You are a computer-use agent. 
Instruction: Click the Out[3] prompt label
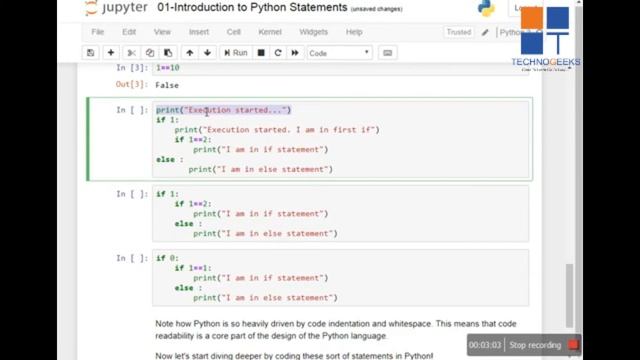(131, 84)
